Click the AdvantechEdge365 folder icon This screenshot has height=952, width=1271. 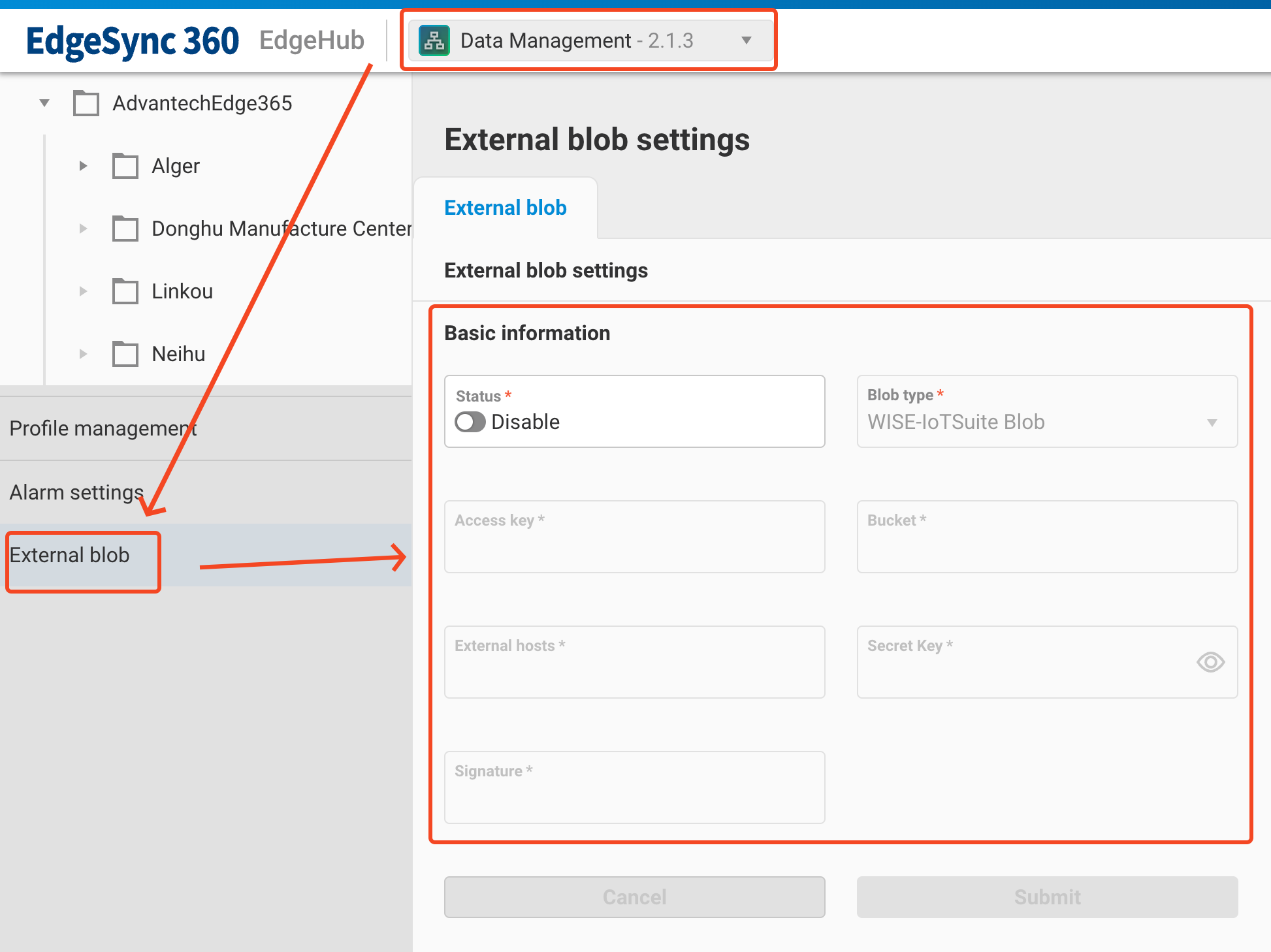pos(86,103)
